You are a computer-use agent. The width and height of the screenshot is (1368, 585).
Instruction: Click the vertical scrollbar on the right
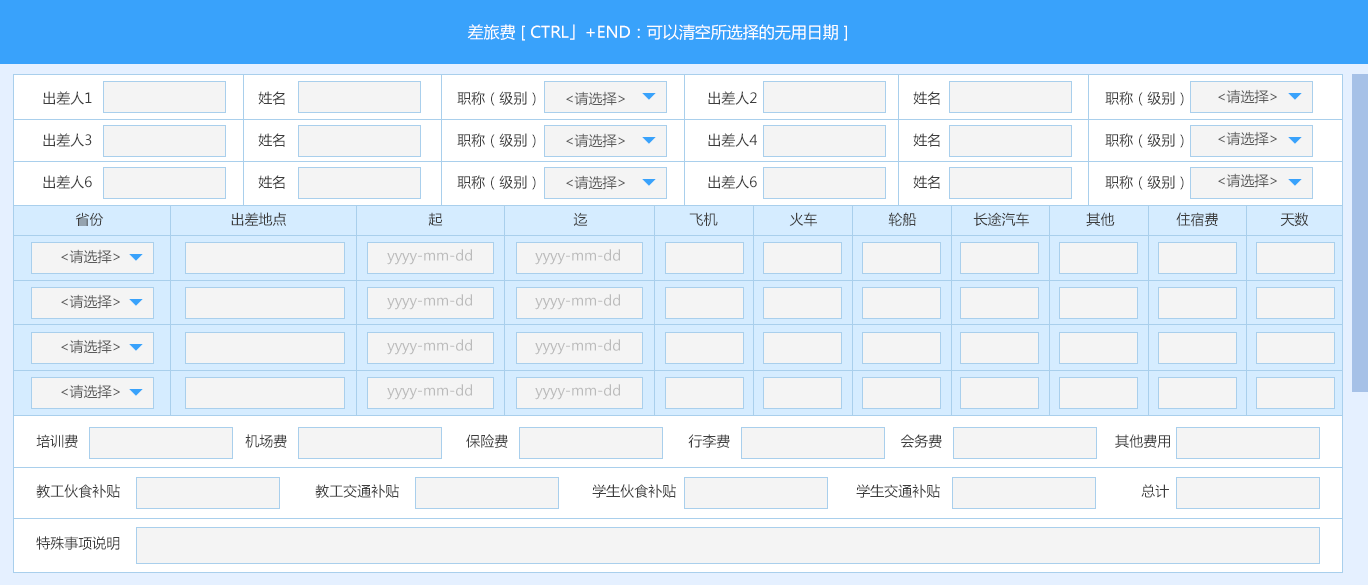pos(1359,232)
